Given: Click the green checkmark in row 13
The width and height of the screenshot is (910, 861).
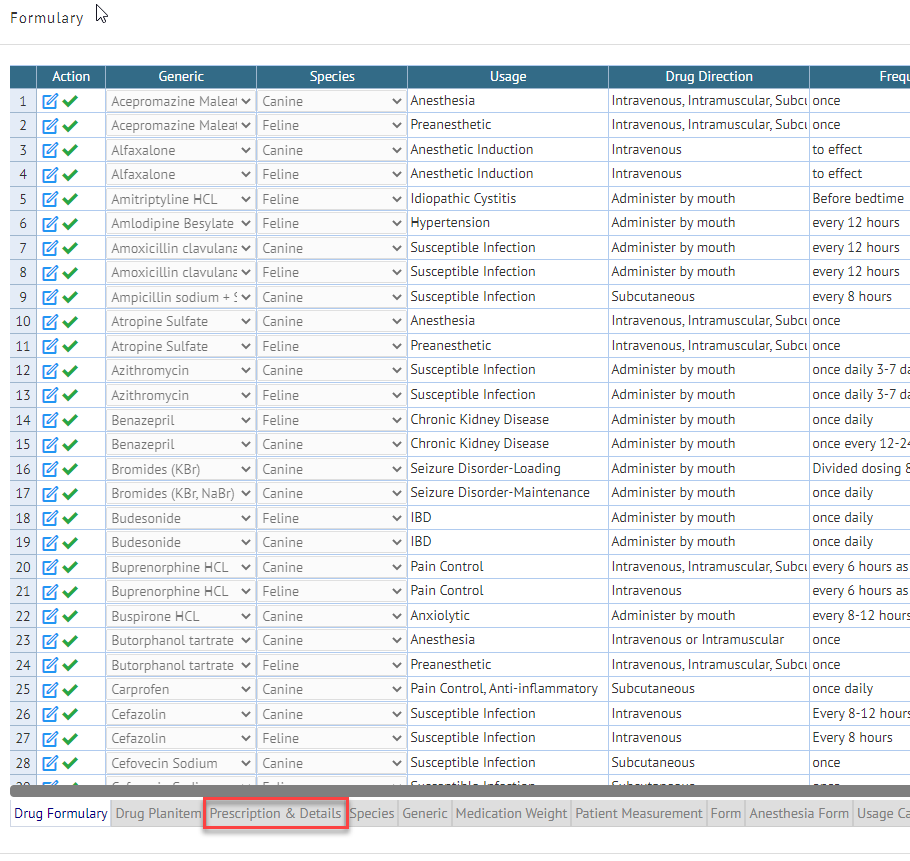Looking at the screenshot, I should (70, 395).
